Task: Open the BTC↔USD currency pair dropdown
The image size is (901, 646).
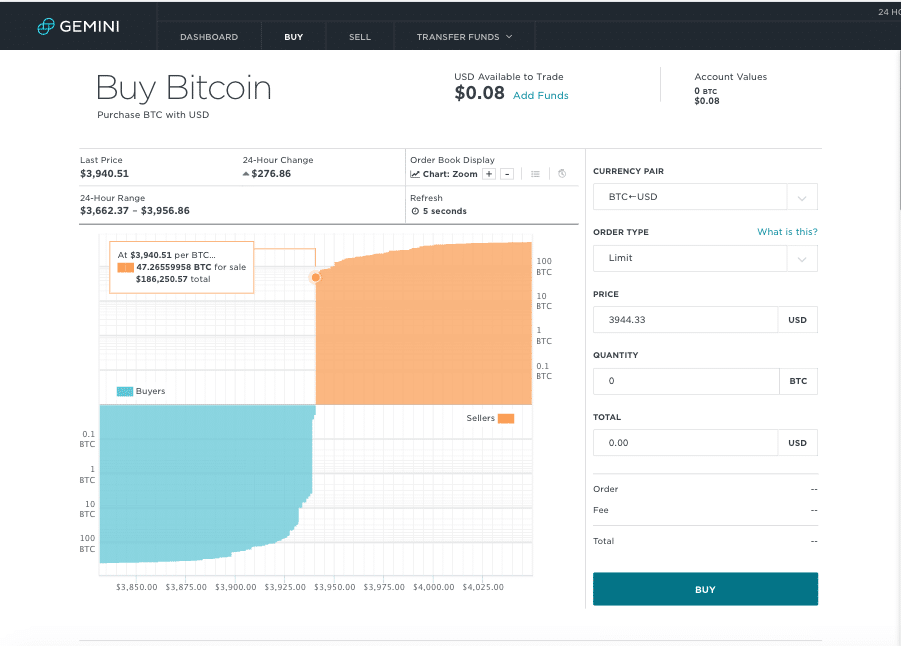Action: 802,196
